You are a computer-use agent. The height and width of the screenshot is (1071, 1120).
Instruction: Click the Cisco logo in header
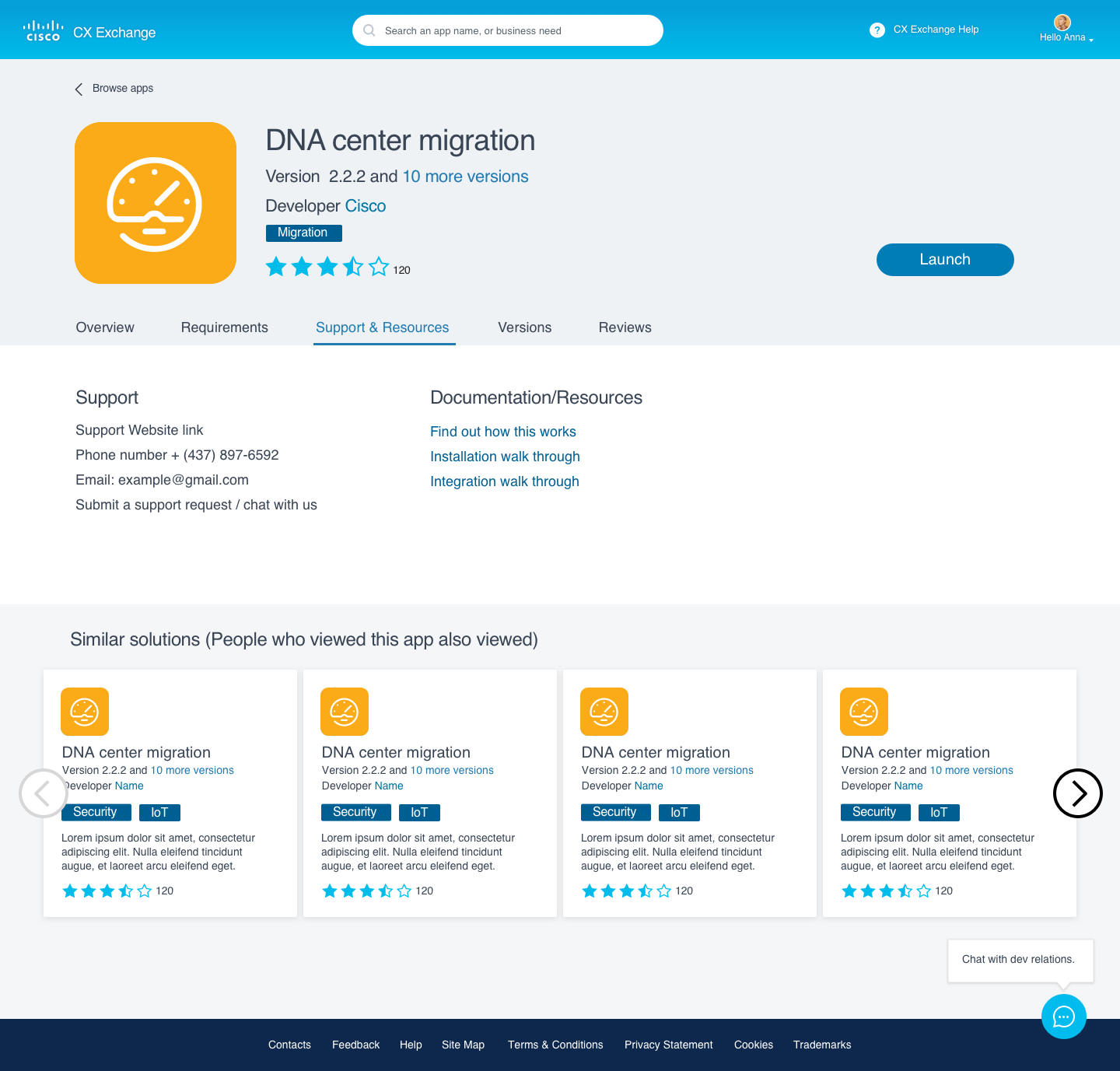pos(43,31)
